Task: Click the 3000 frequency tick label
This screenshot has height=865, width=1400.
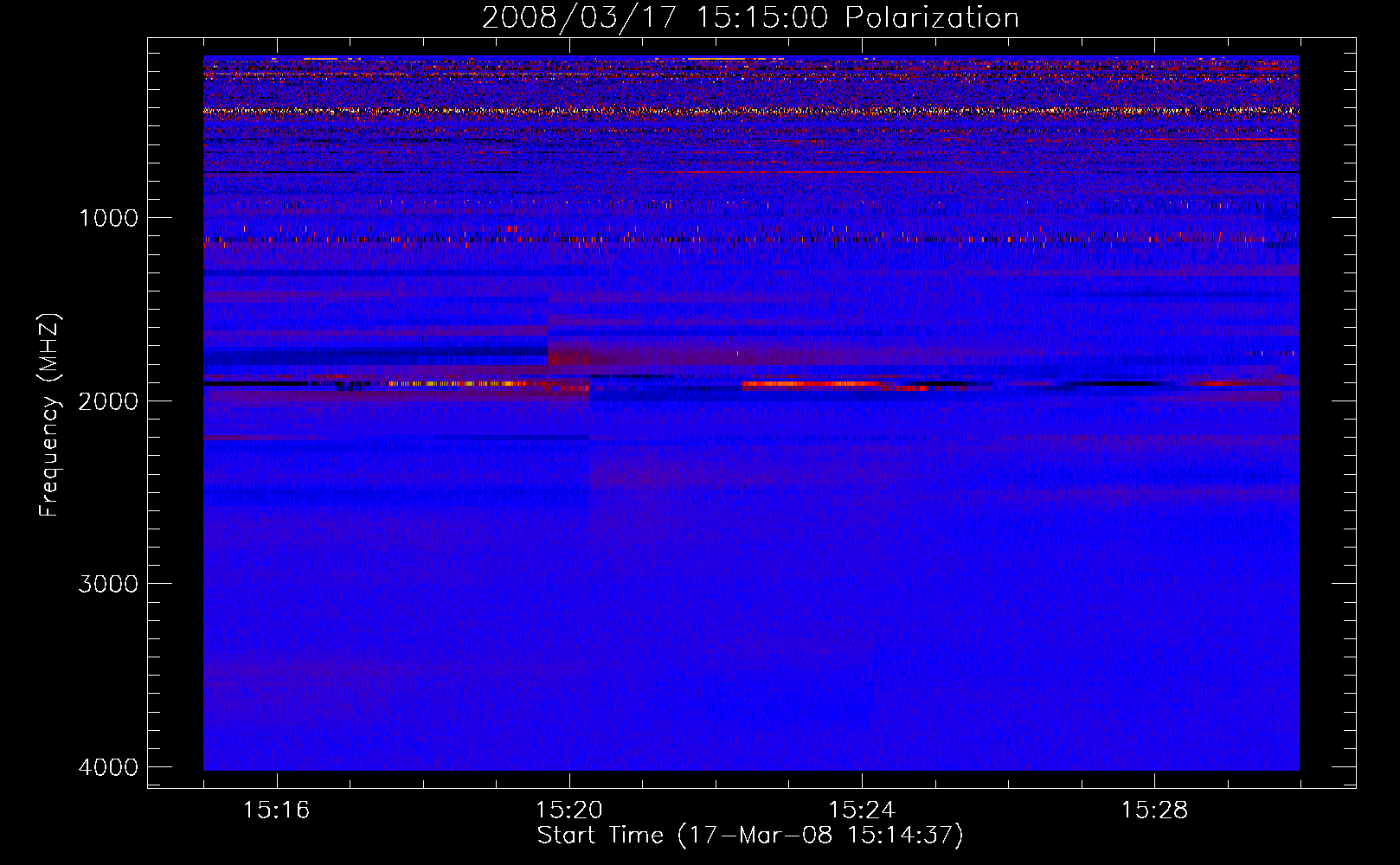Action: 108,584
